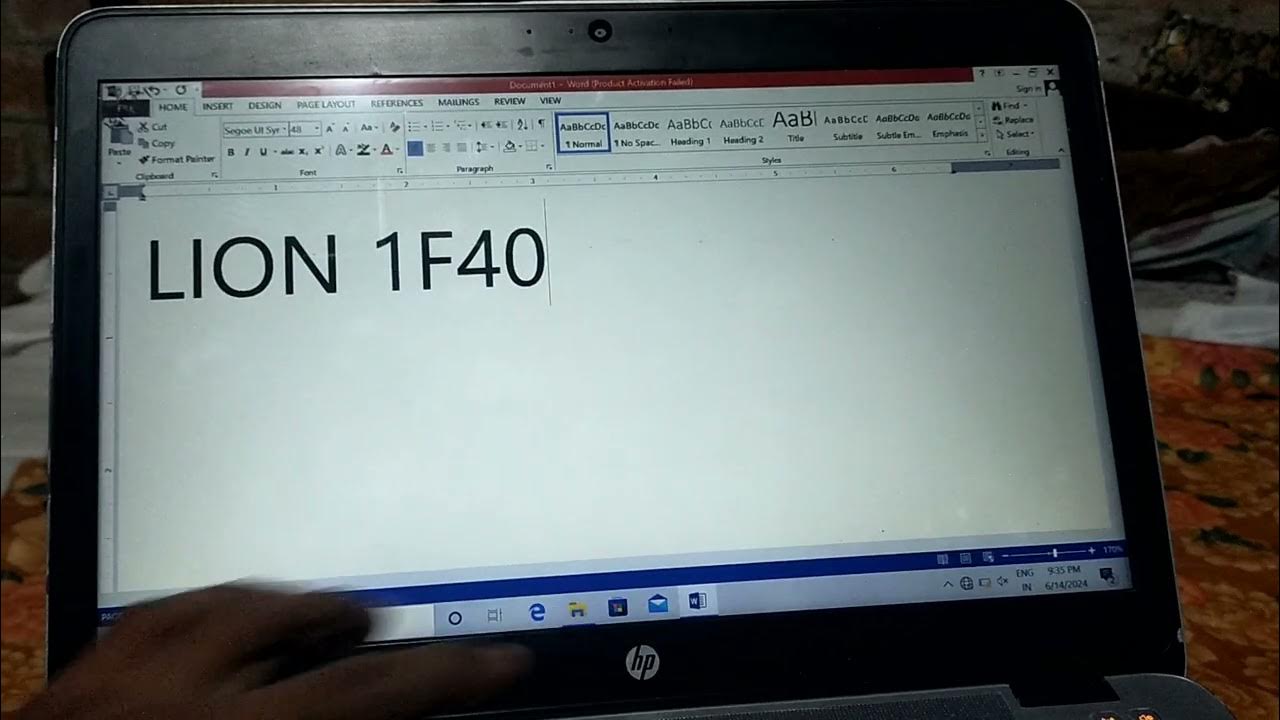The width and height of the screenshot is (1280, 720).
Task: Switch to MAILINGS ribbon tab
Action: tap(458, 102)
